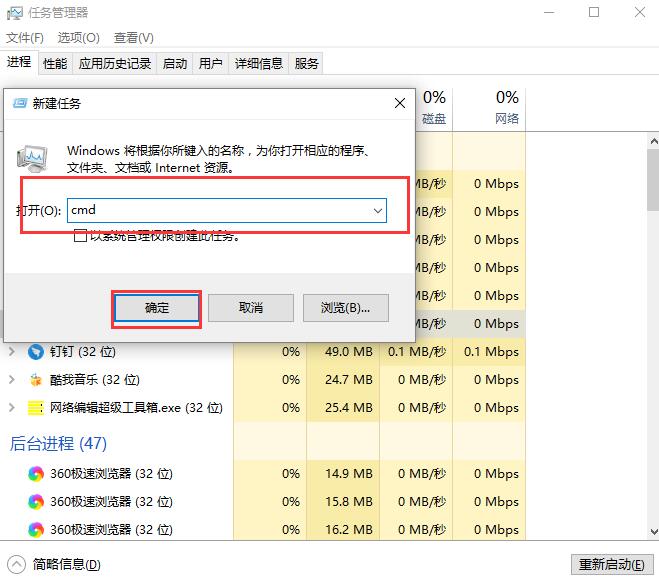This screenshot has height=585, width=659.
Task: Click the 浏览(B)... button
Action: click(345, 308)
